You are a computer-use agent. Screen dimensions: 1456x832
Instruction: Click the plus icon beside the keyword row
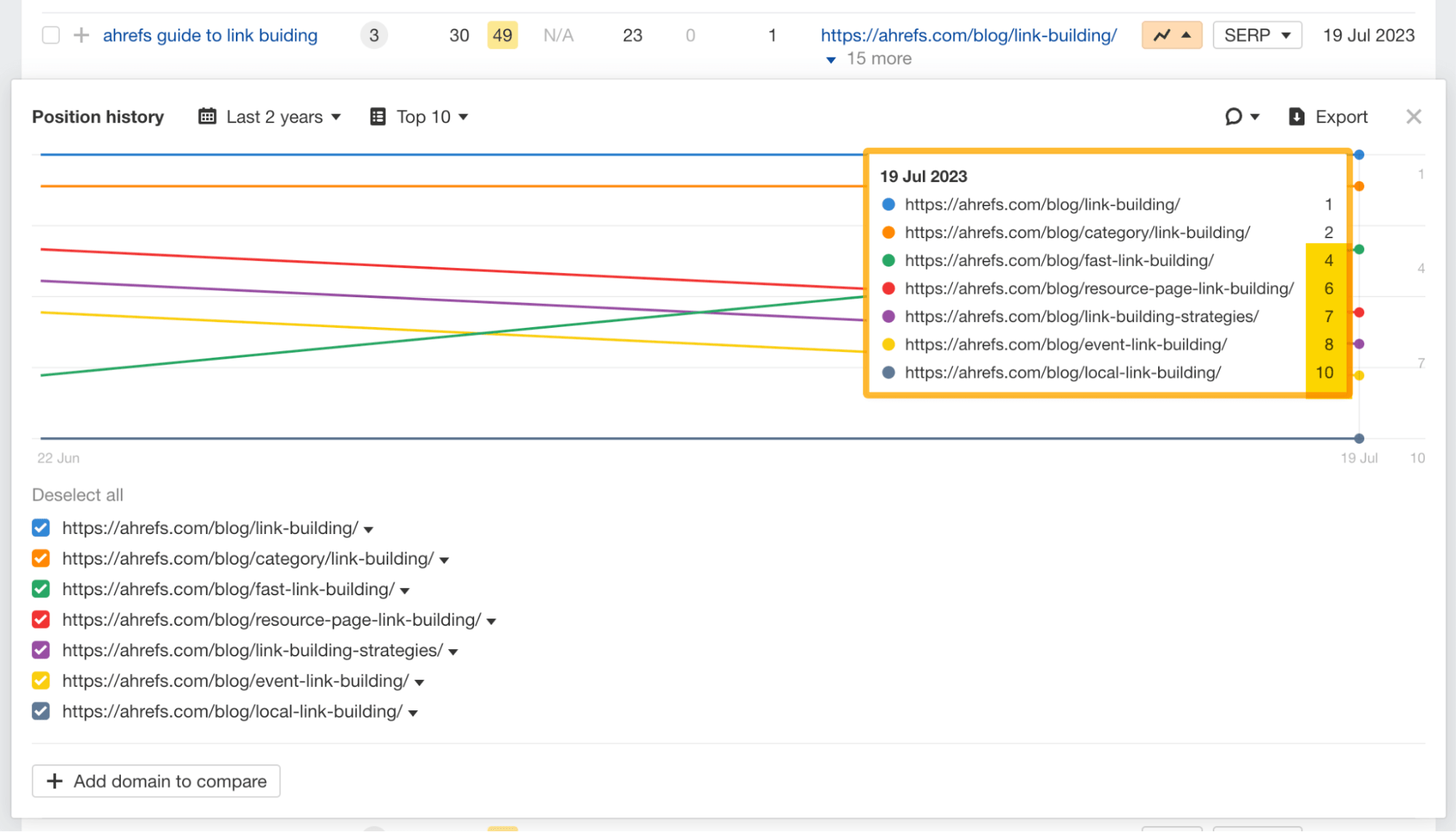click(82, 34)
